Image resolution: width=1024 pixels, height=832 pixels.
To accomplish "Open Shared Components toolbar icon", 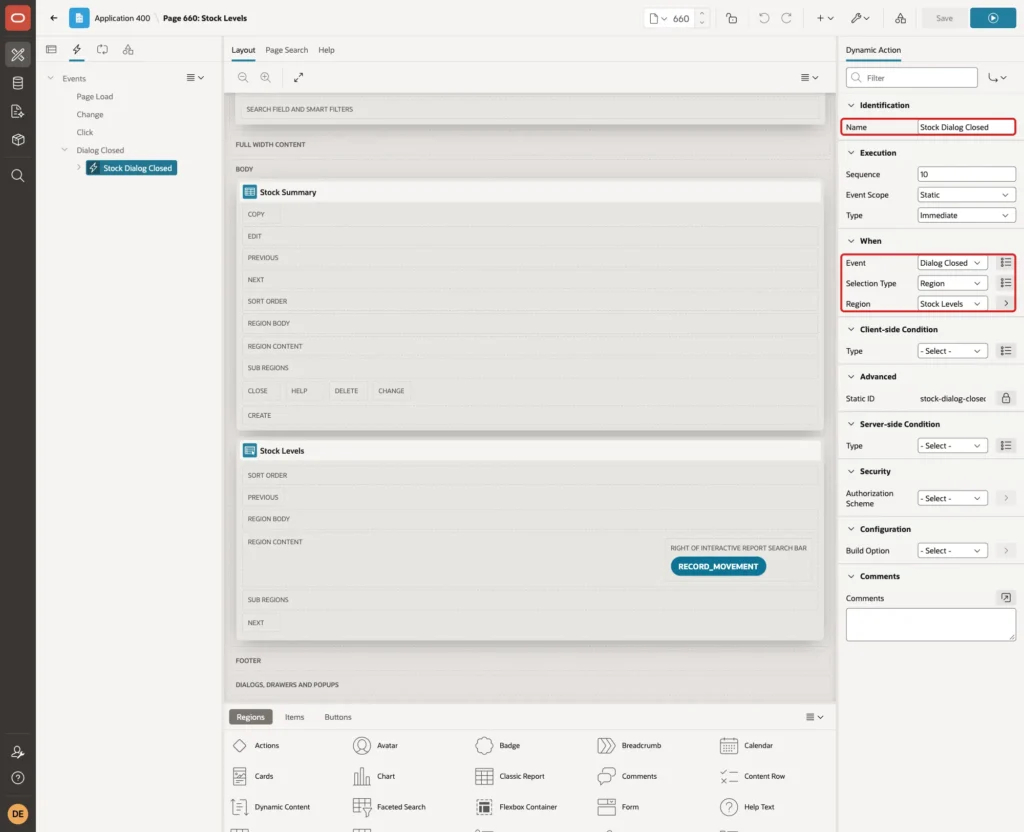I will tap(901, 18).
